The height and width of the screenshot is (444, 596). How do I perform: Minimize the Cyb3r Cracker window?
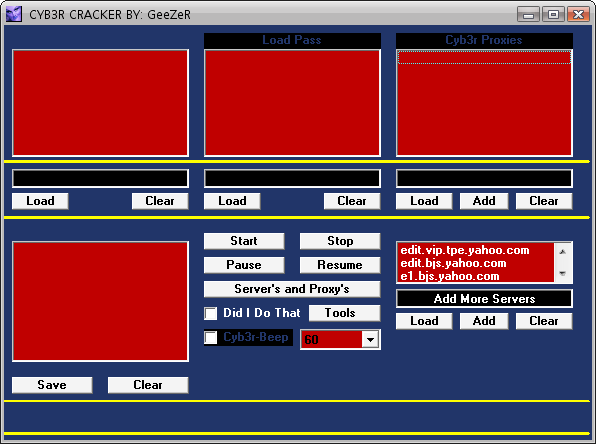pos(528,14)
